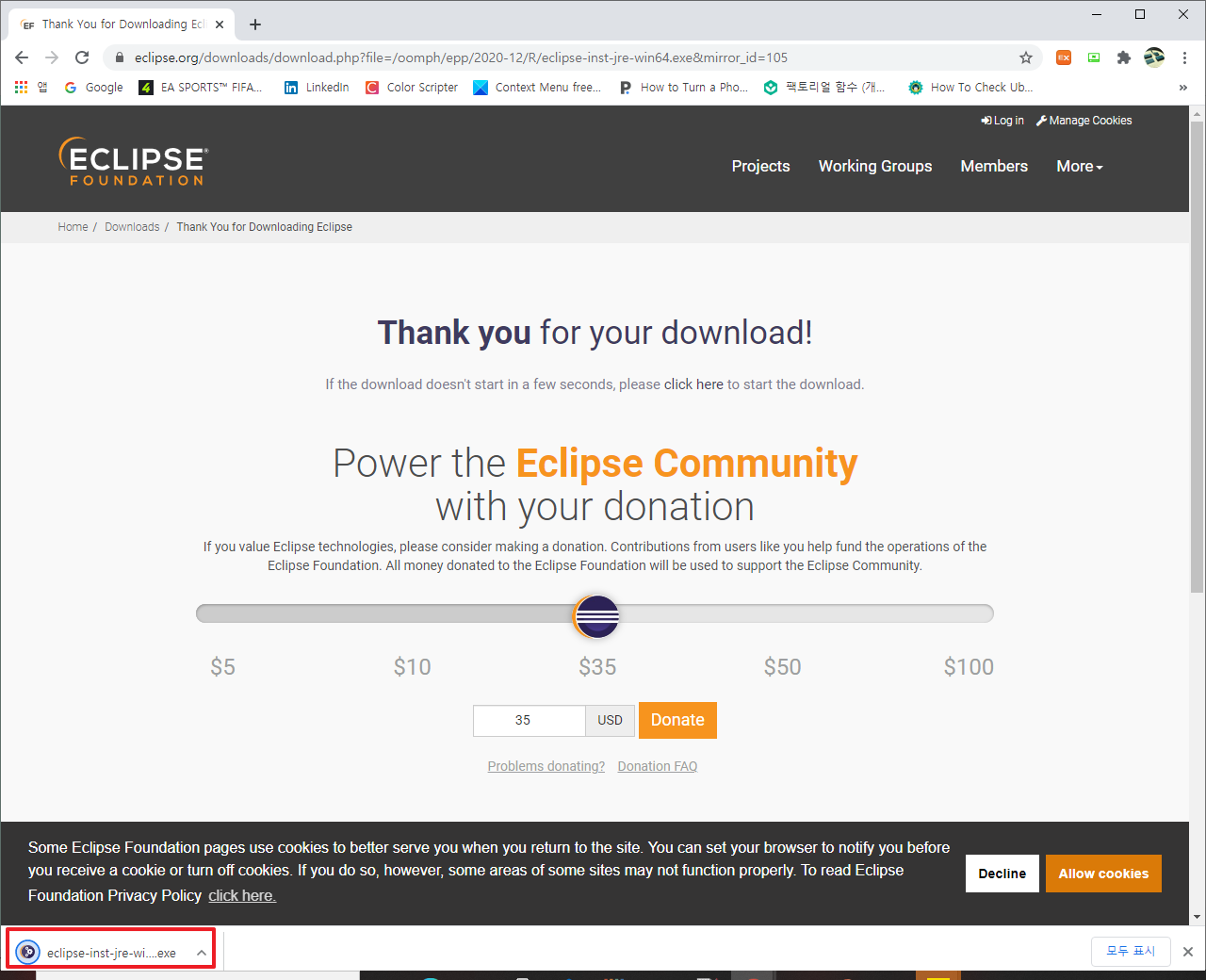Click Allow cookies button
1206x980 pixels.
coord(1103,874)
